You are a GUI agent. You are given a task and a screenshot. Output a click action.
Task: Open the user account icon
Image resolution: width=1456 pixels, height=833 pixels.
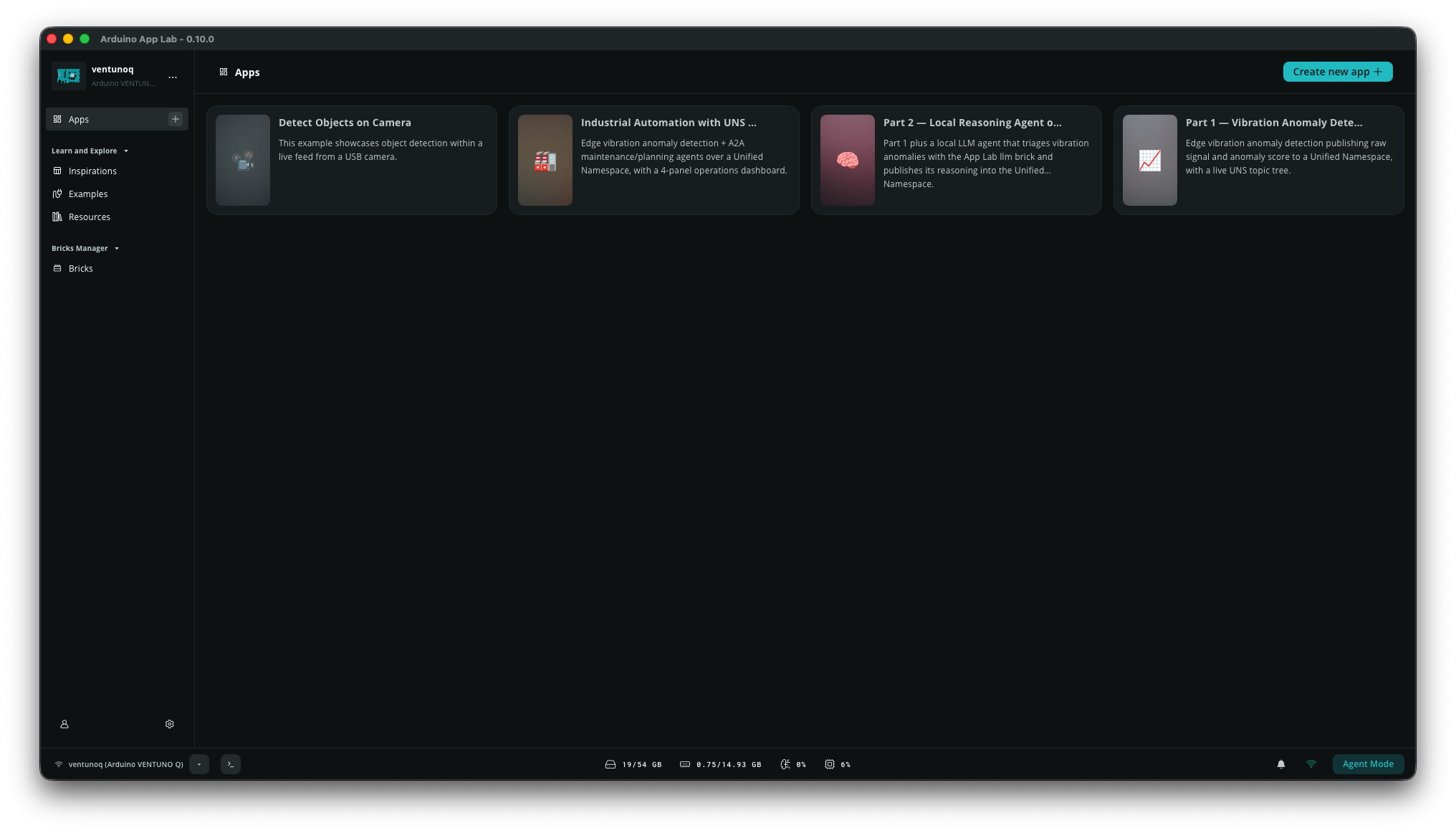click(64, 724)
